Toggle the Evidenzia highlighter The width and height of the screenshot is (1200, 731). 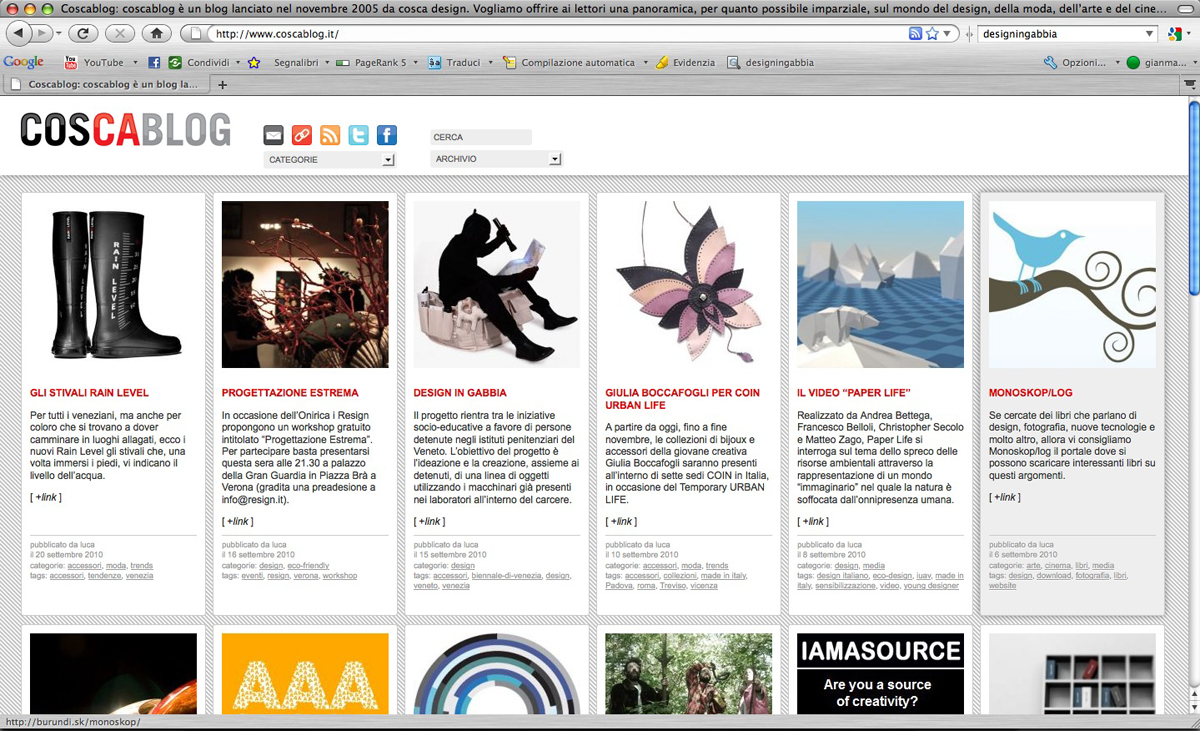(686, 62)
